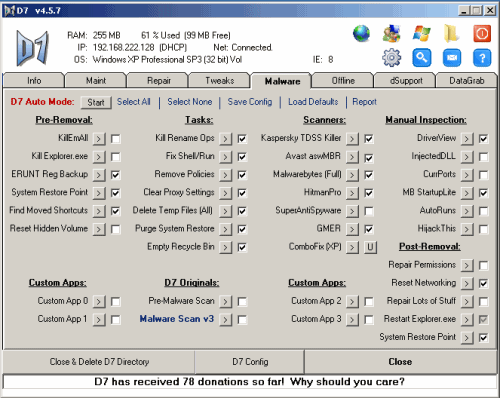
Task: Run KillEmAll with its arrow button
Action: [99, 139]
